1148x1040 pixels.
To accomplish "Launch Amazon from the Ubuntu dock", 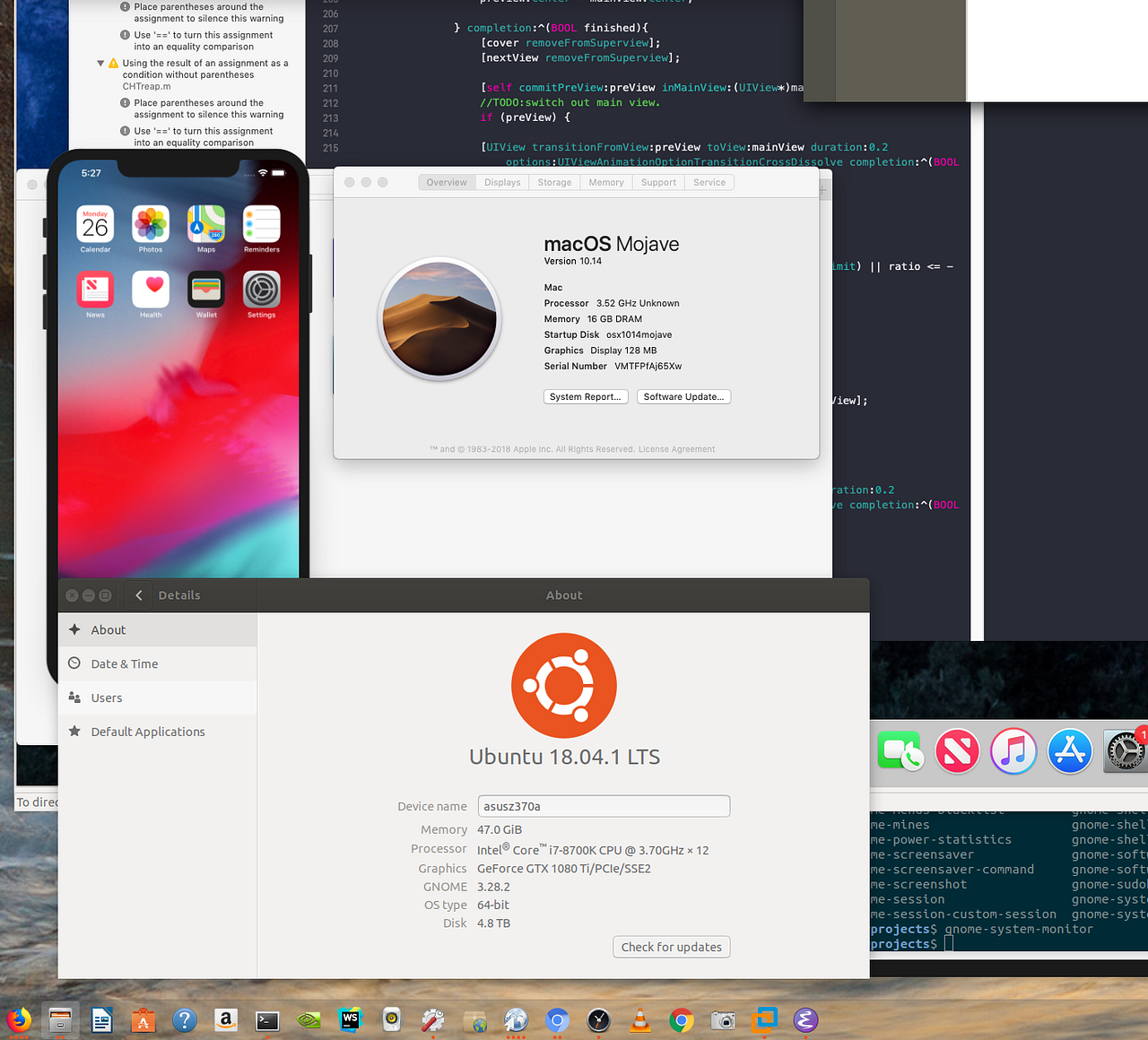I will click(x=226, y=1020).
